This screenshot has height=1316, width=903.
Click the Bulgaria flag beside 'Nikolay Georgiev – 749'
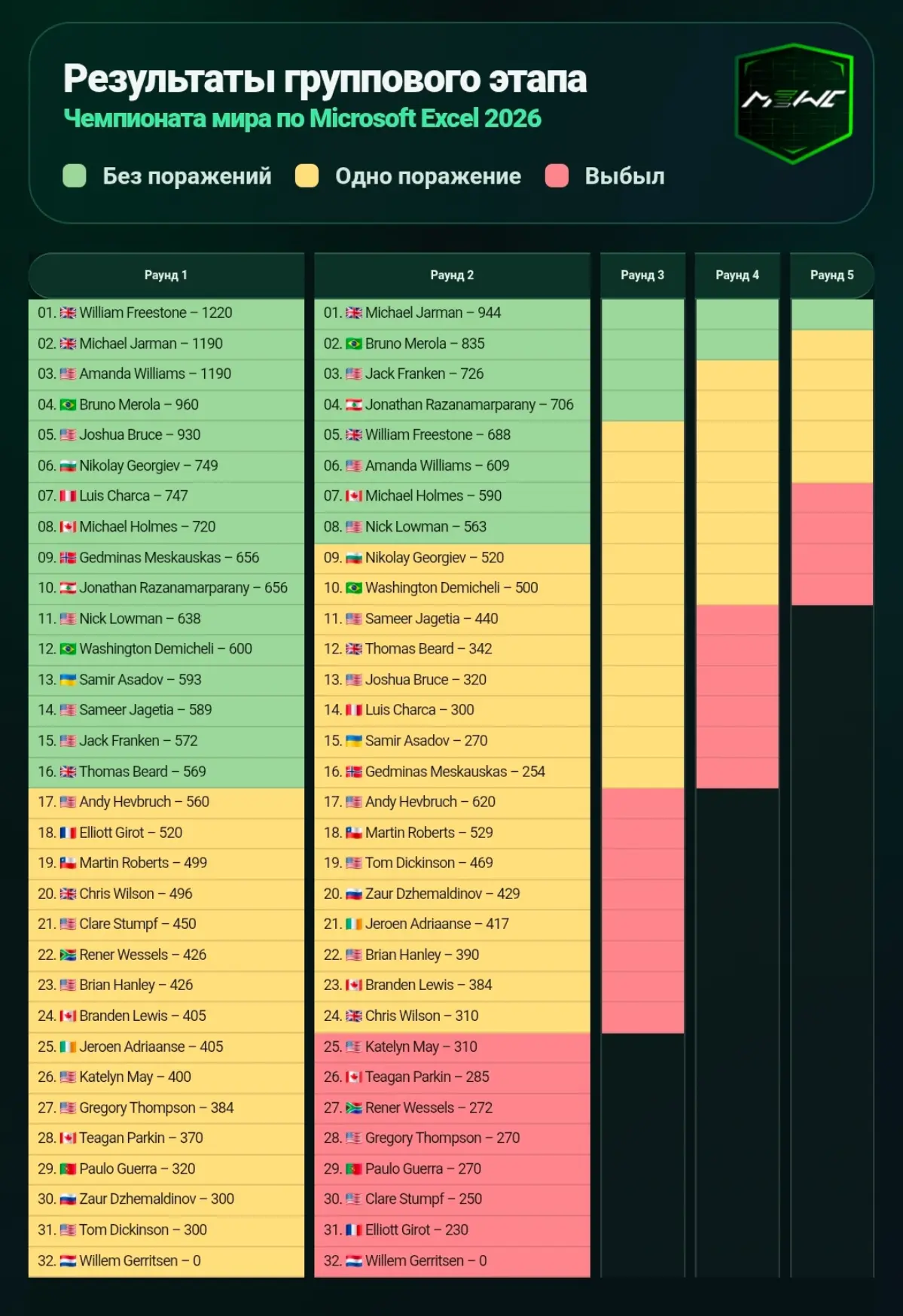pos(68,466)
